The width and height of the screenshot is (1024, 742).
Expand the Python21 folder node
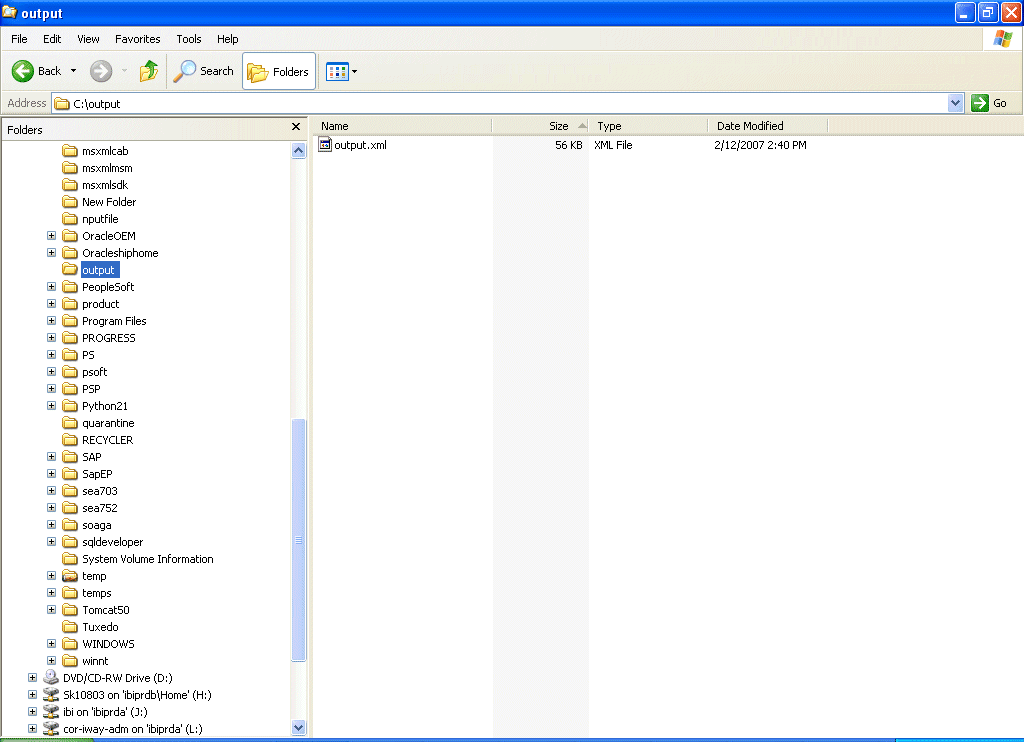coord(52,406)
